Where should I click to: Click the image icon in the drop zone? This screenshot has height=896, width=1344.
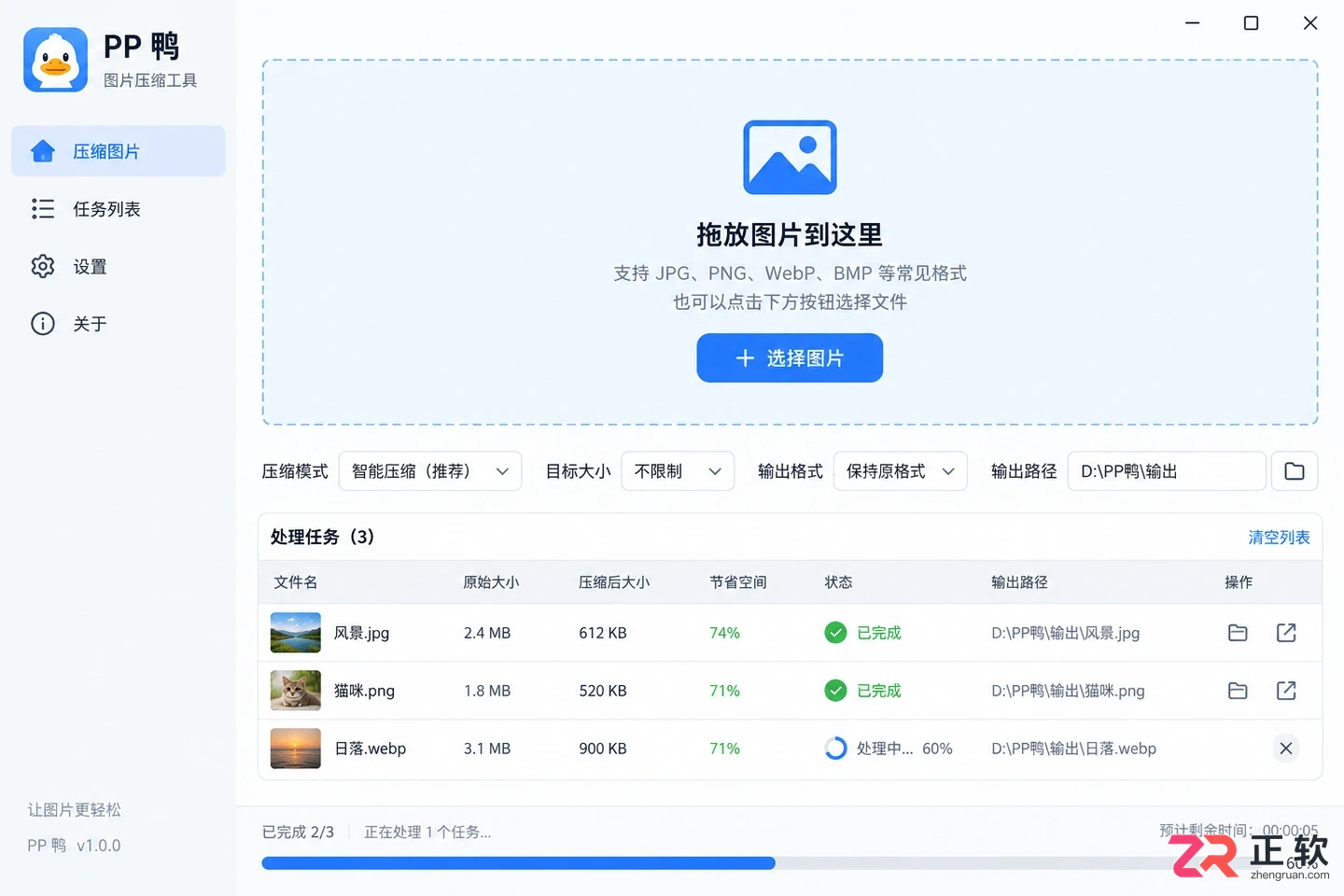tap(790, 157)
